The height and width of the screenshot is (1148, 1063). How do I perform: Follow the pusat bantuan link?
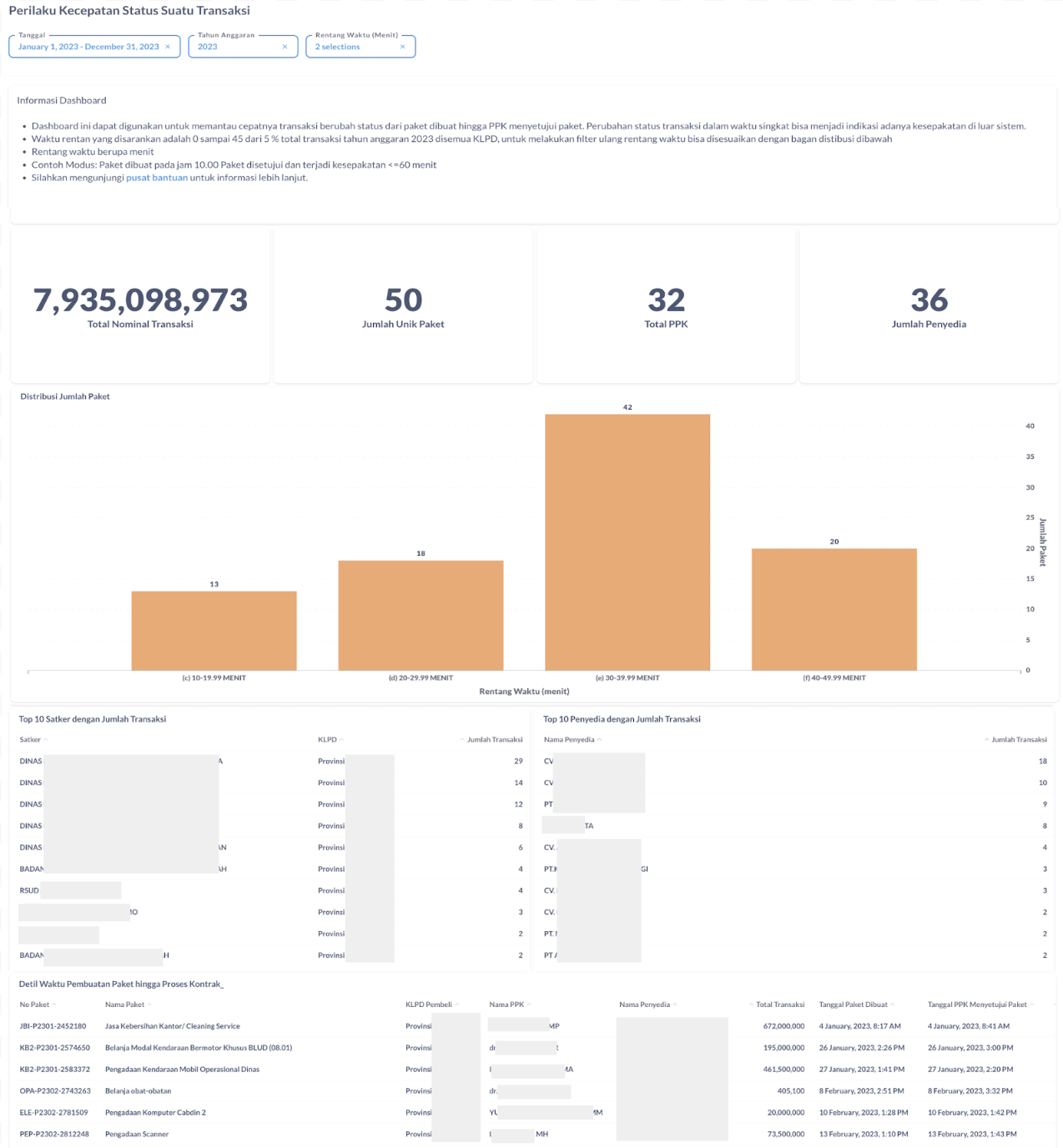click(157, 178)
